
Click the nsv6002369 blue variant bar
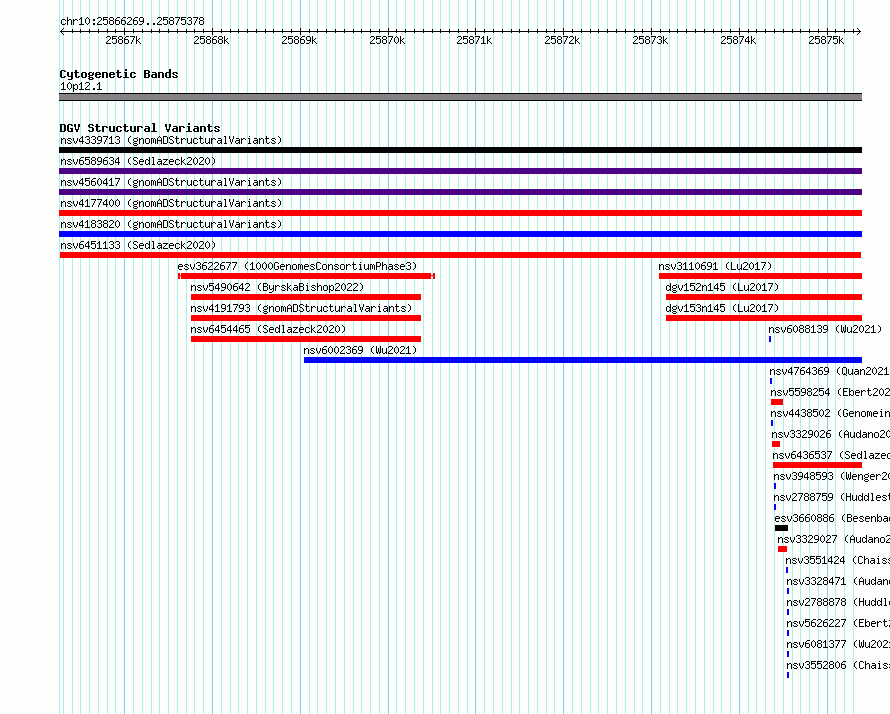click(583, 360)
